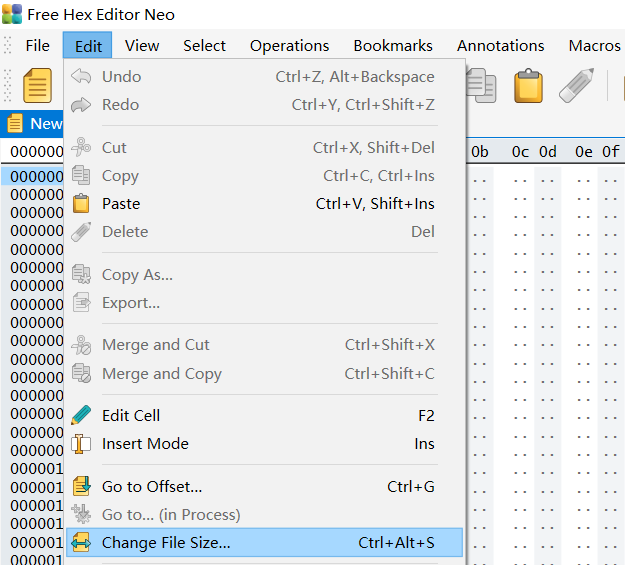The image size is (625, 565).
Task: Click the Go to in Process gear icon
Action: [81, 514]
